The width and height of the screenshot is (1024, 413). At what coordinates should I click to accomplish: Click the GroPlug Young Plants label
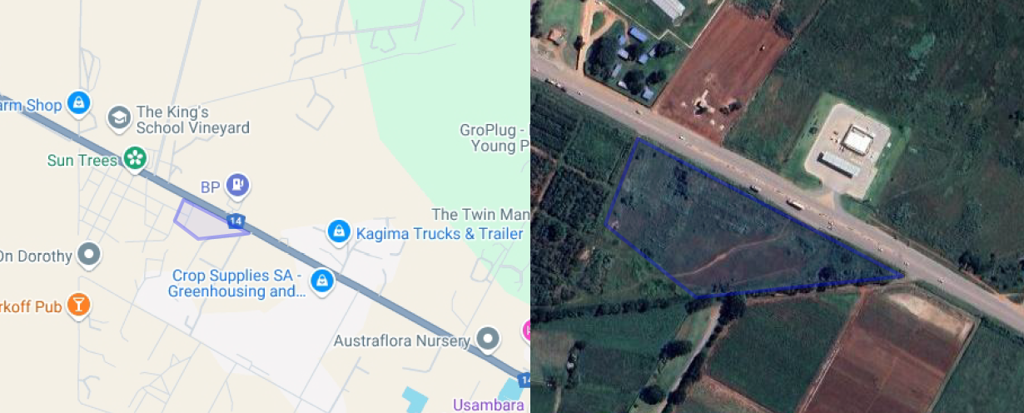coord(494,138)
